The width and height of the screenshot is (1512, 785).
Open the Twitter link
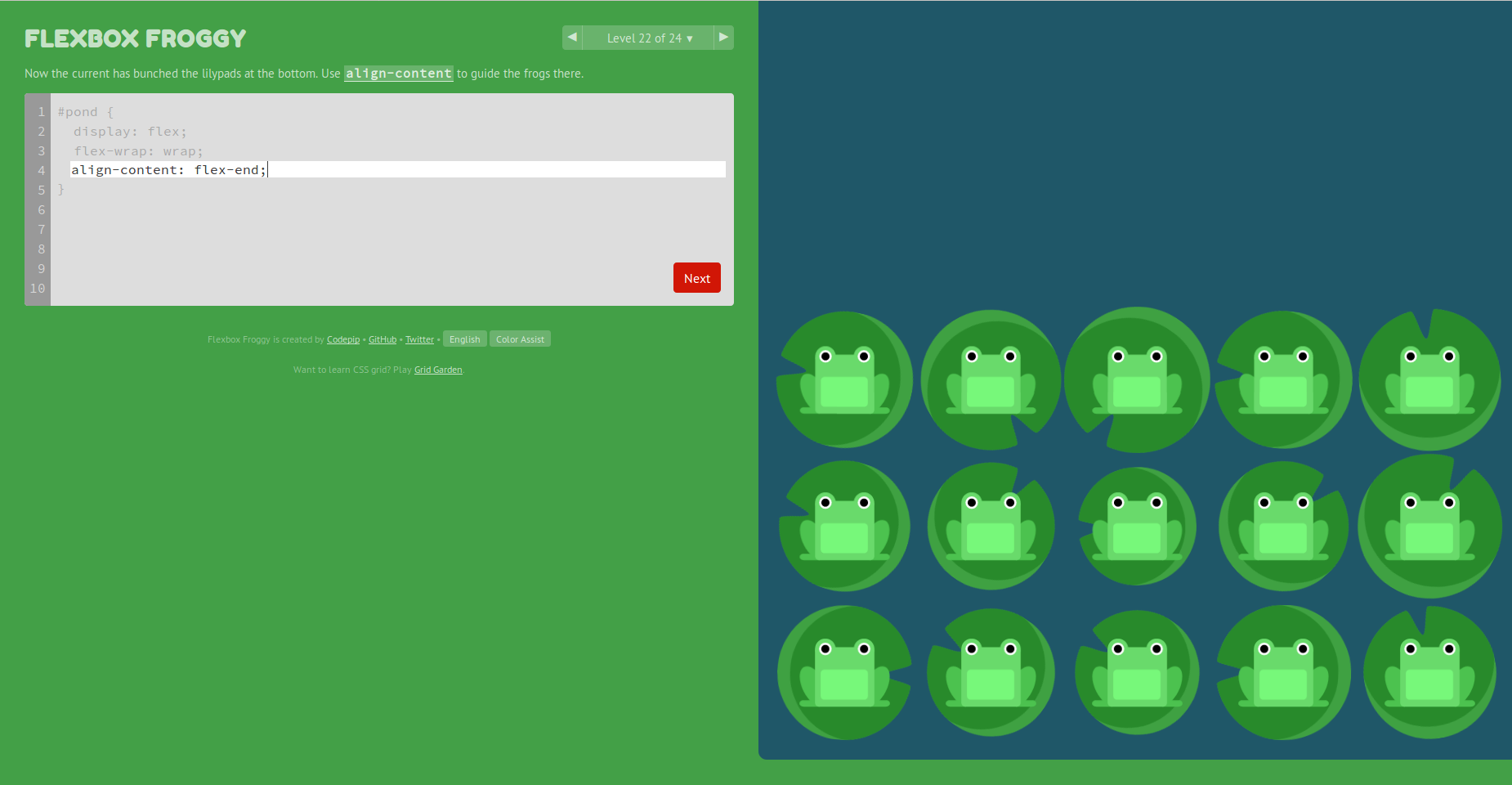click(419, 339)
